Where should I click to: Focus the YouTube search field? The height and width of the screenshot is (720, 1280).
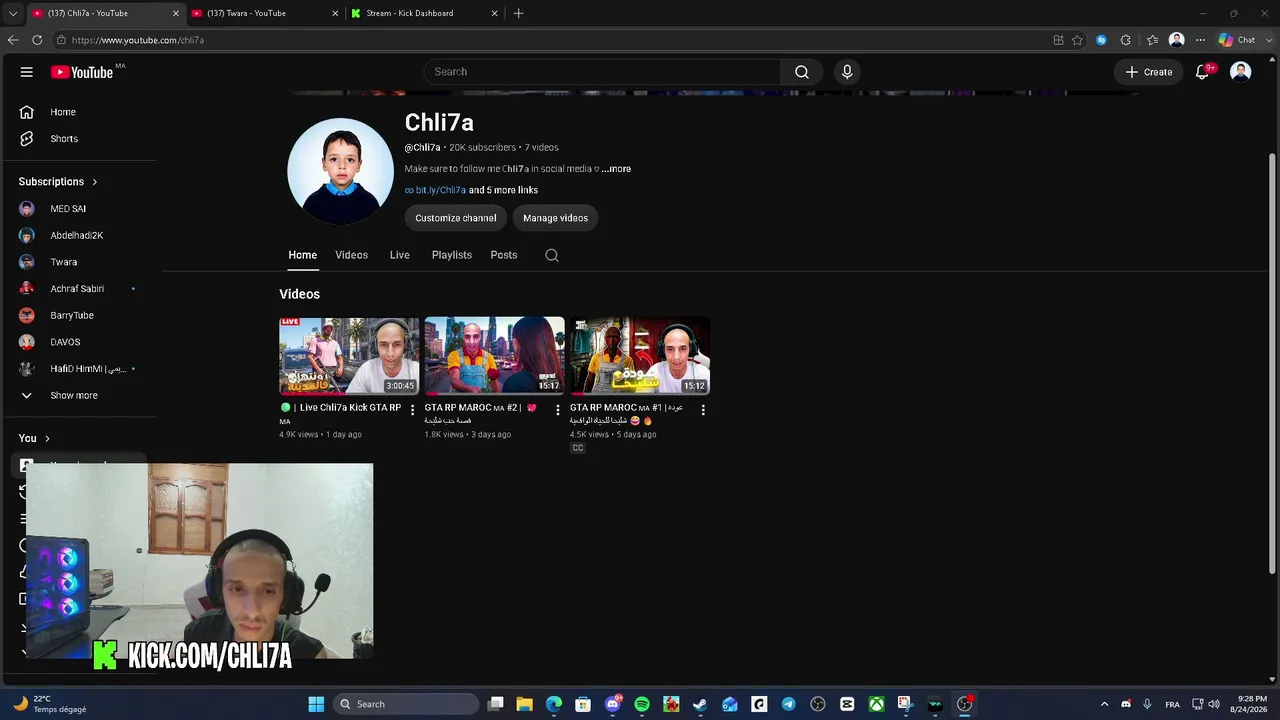click(602, 72)
